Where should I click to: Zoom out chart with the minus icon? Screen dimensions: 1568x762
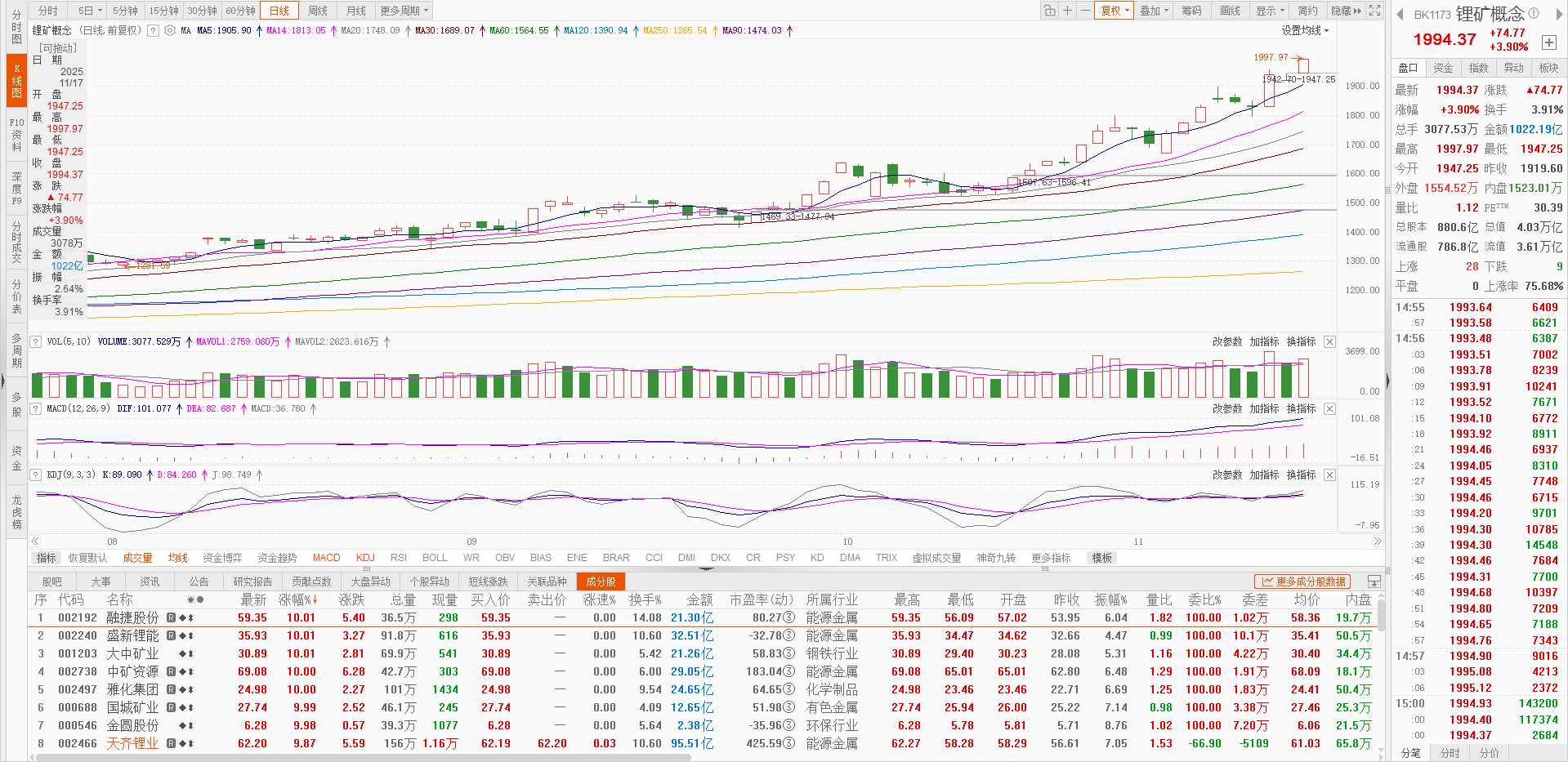(x=1085, y=11)
